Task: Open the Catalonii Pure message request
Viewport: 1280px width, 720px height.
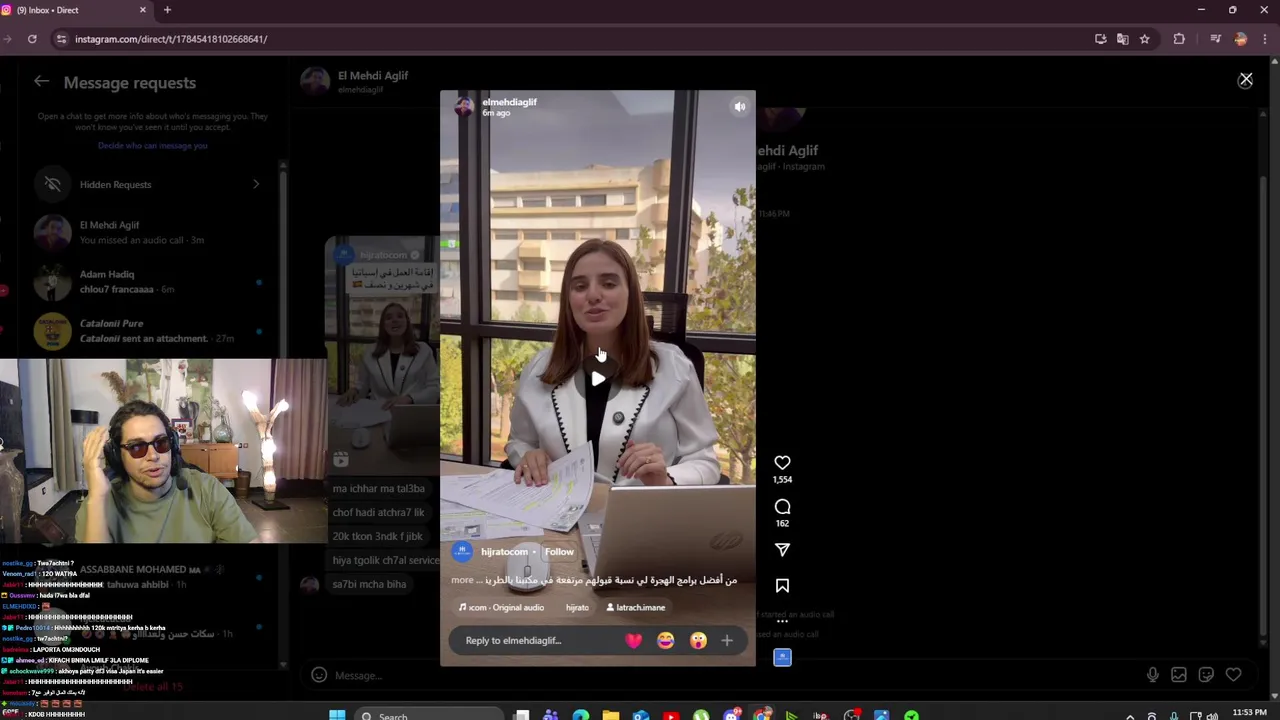Action: click(x=150, y=330)
